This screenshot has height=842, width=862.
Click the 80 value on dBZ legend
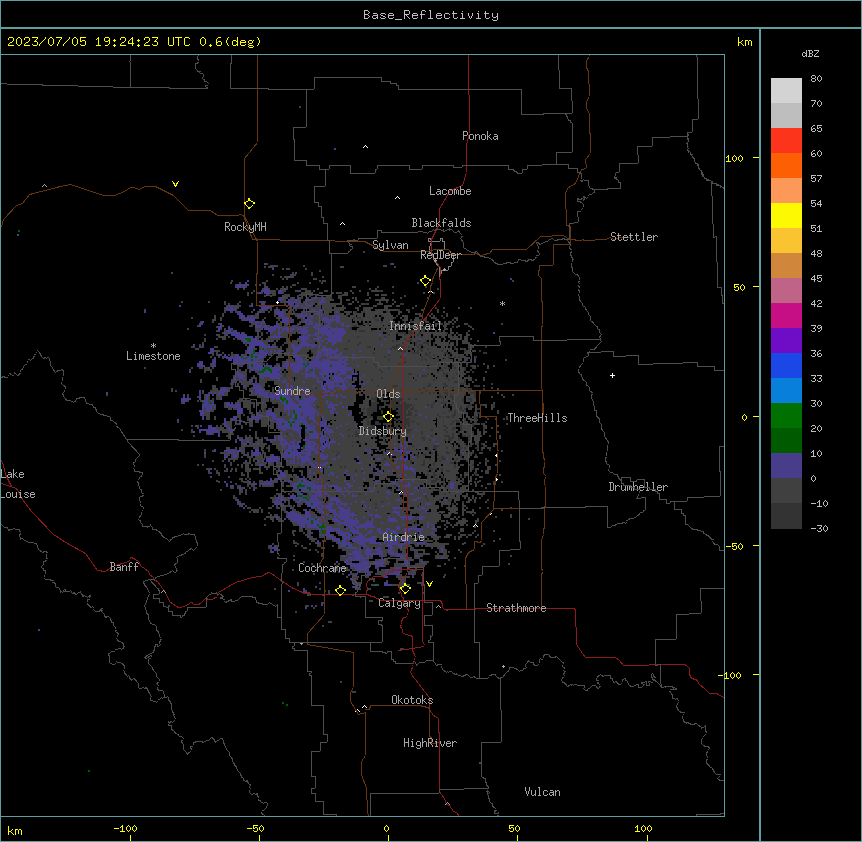coord(816,79)
